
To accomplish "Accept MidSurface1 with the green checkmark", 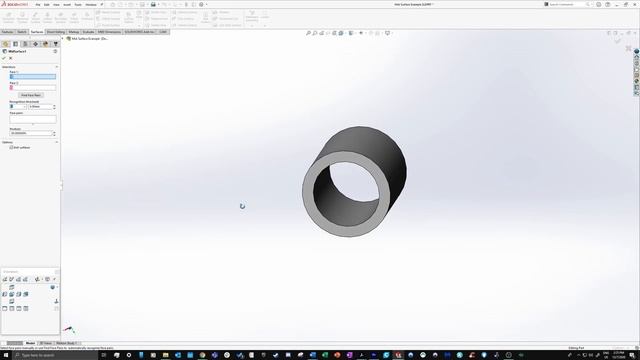I will (4, 58).
